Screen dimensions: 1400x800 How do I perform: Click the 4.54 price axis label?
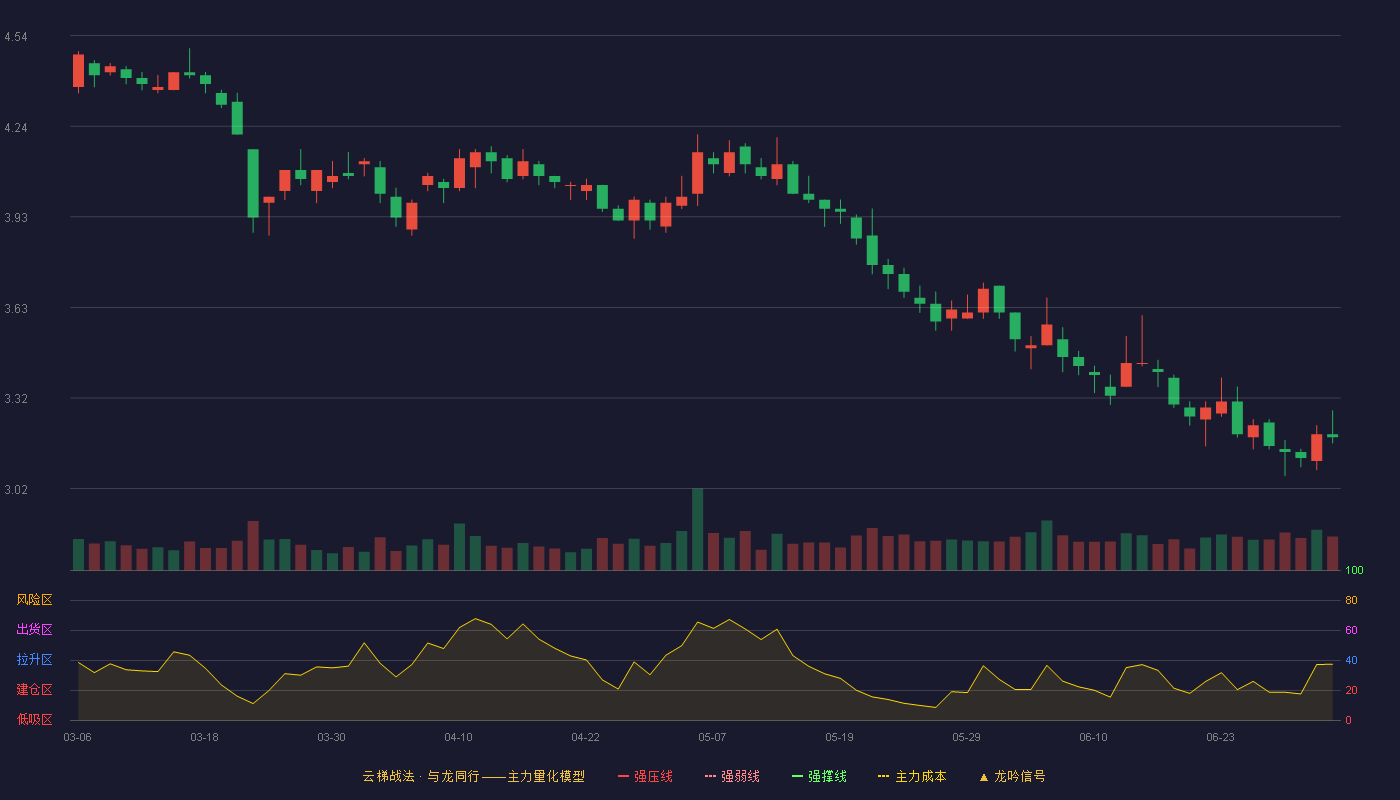[16, 37]
